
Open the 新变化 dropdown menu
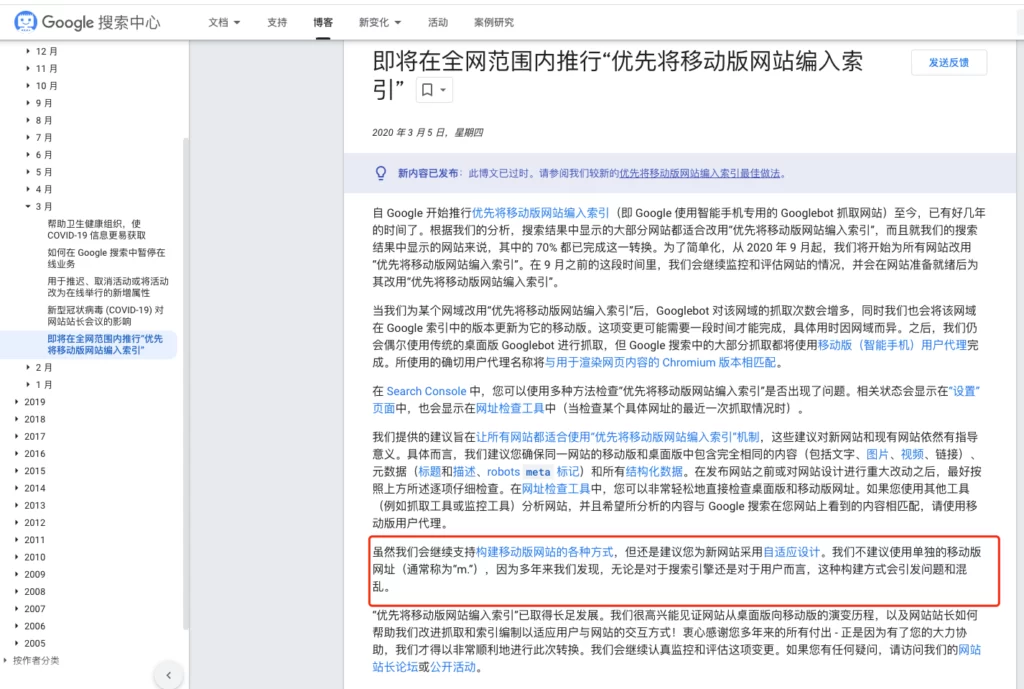click(x=379, y=22)
